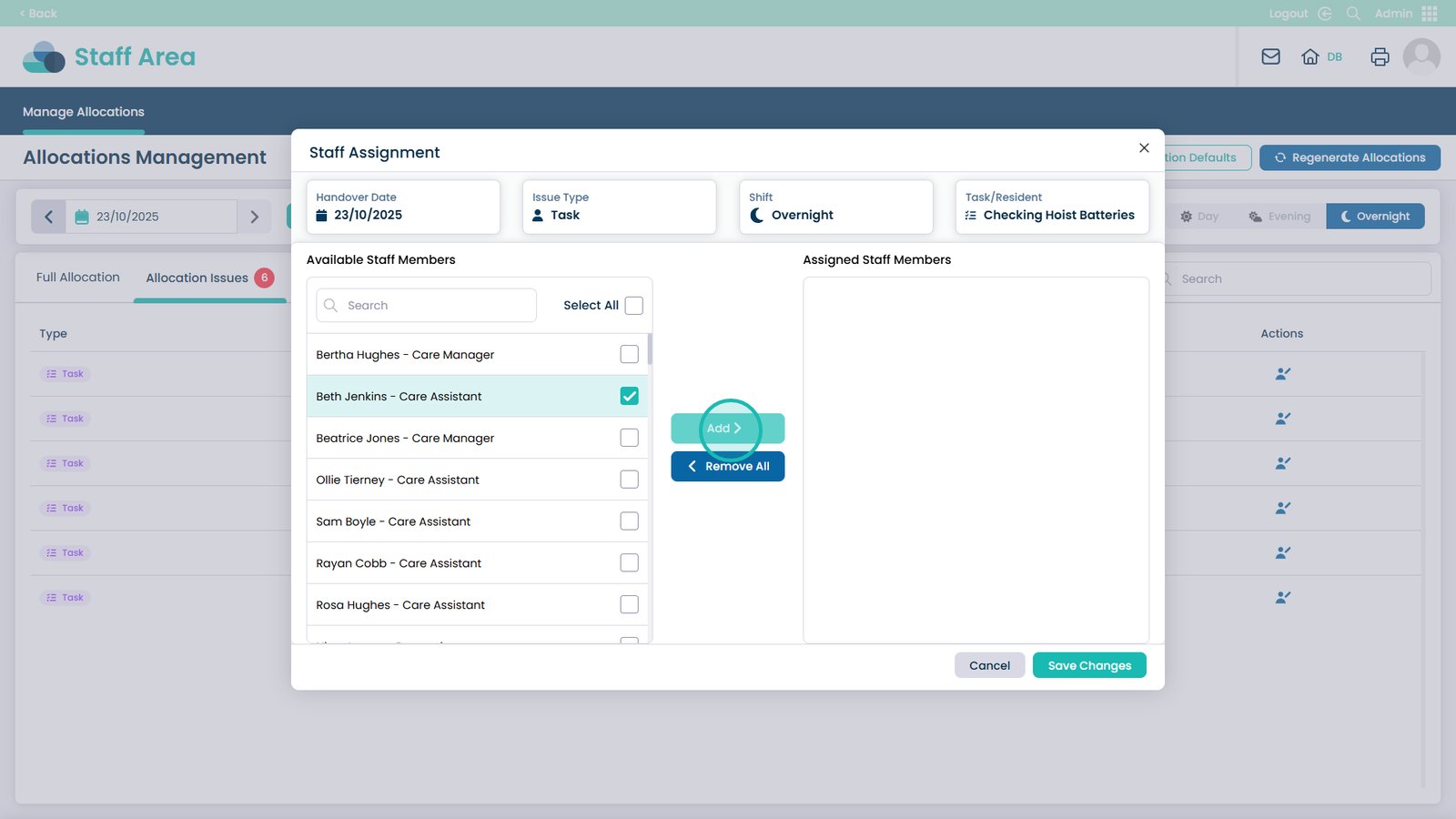Screen dimensions: 1456x819
Task: Go to previous date using left chevron
Action: click(49, 217)
